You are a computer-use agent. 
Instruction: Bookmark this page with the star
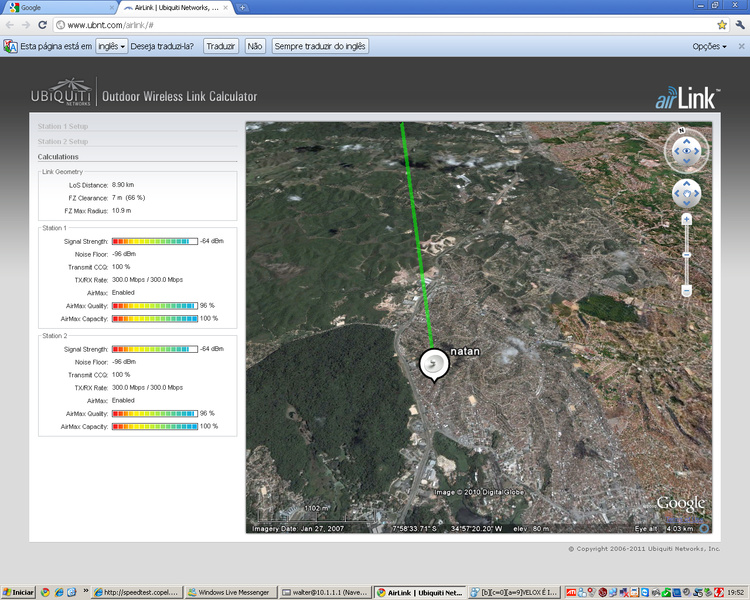point(722,25)
